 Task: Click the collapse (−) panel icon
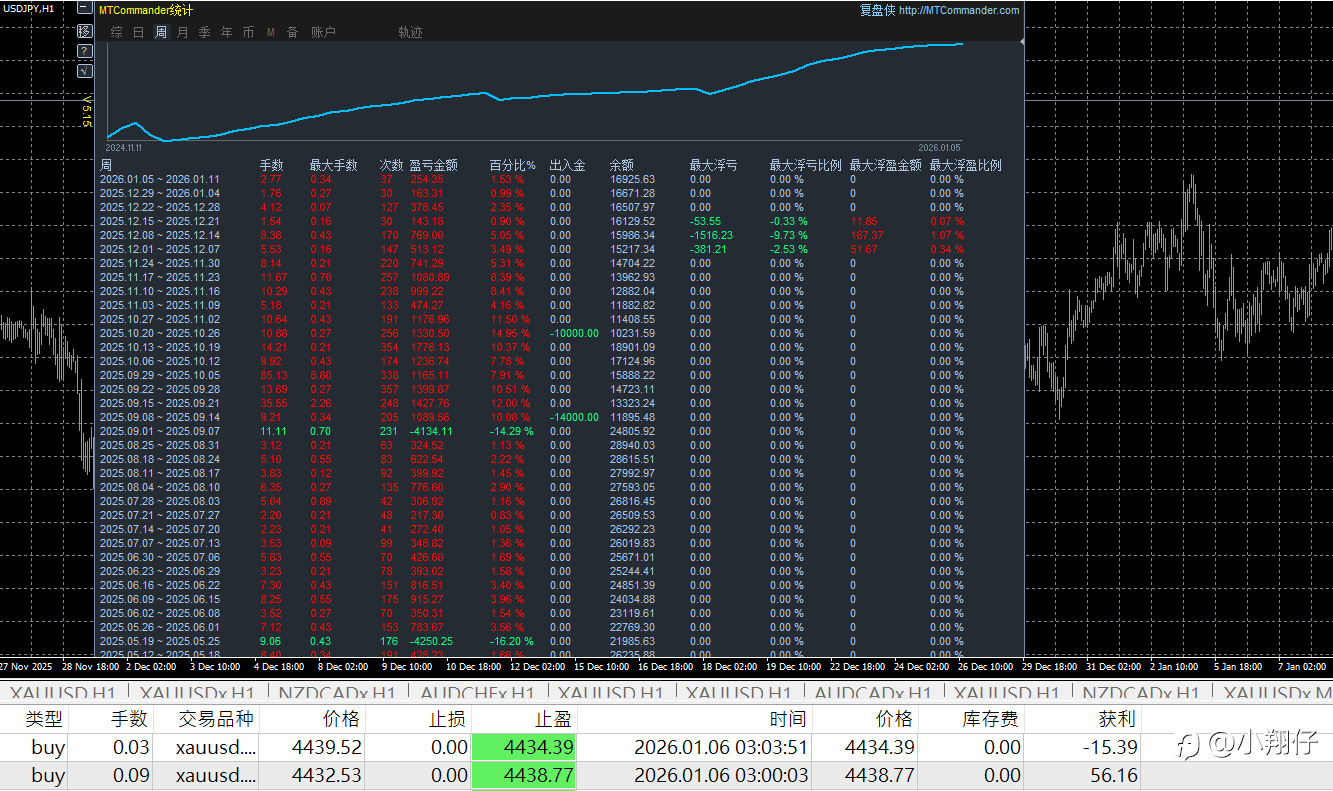[x=84, y=11]
